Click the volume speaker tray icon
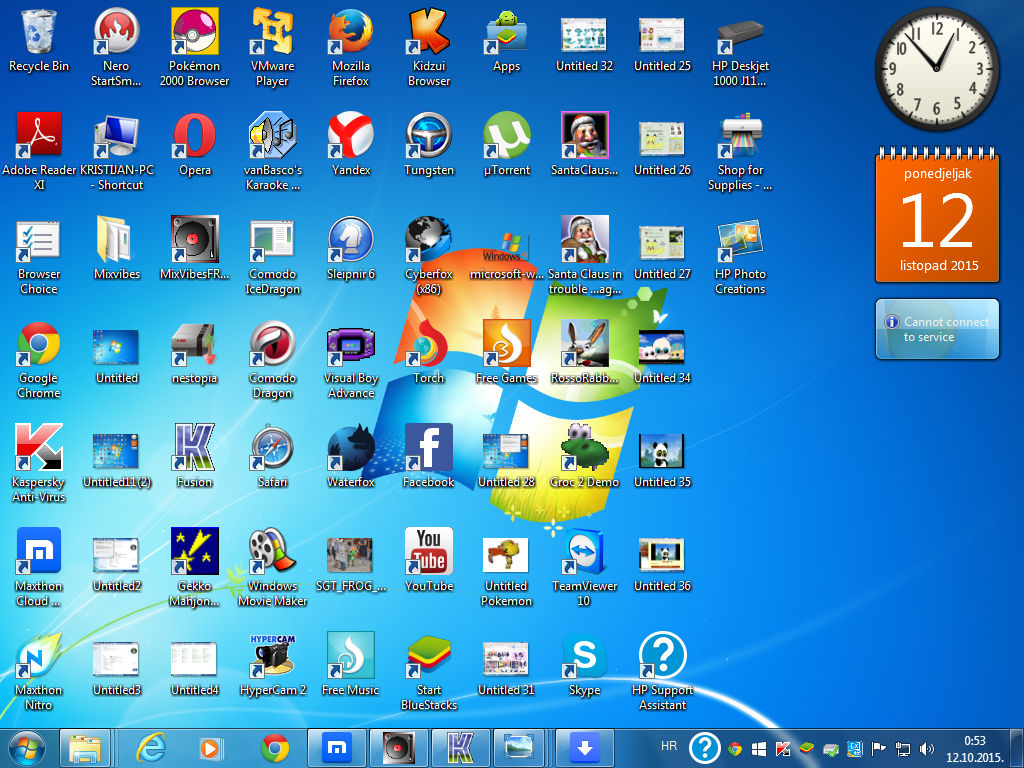1024x768 pixels. pos(927,748)
